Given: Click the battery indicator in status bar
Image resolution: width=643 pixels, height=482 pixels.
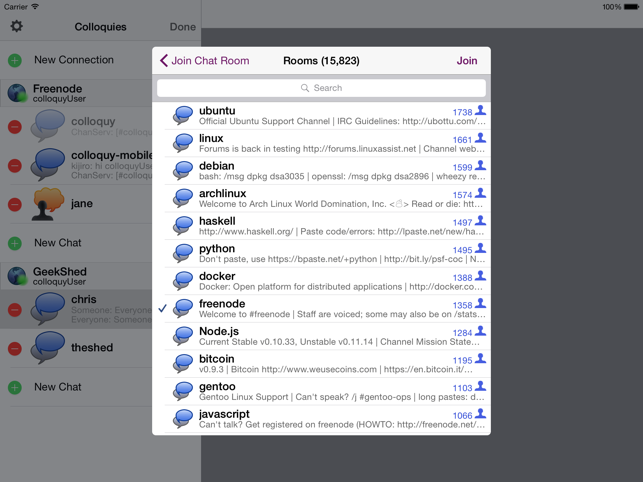Looking at the screenshot, I should pyautogui.click(x=631, y=7).
